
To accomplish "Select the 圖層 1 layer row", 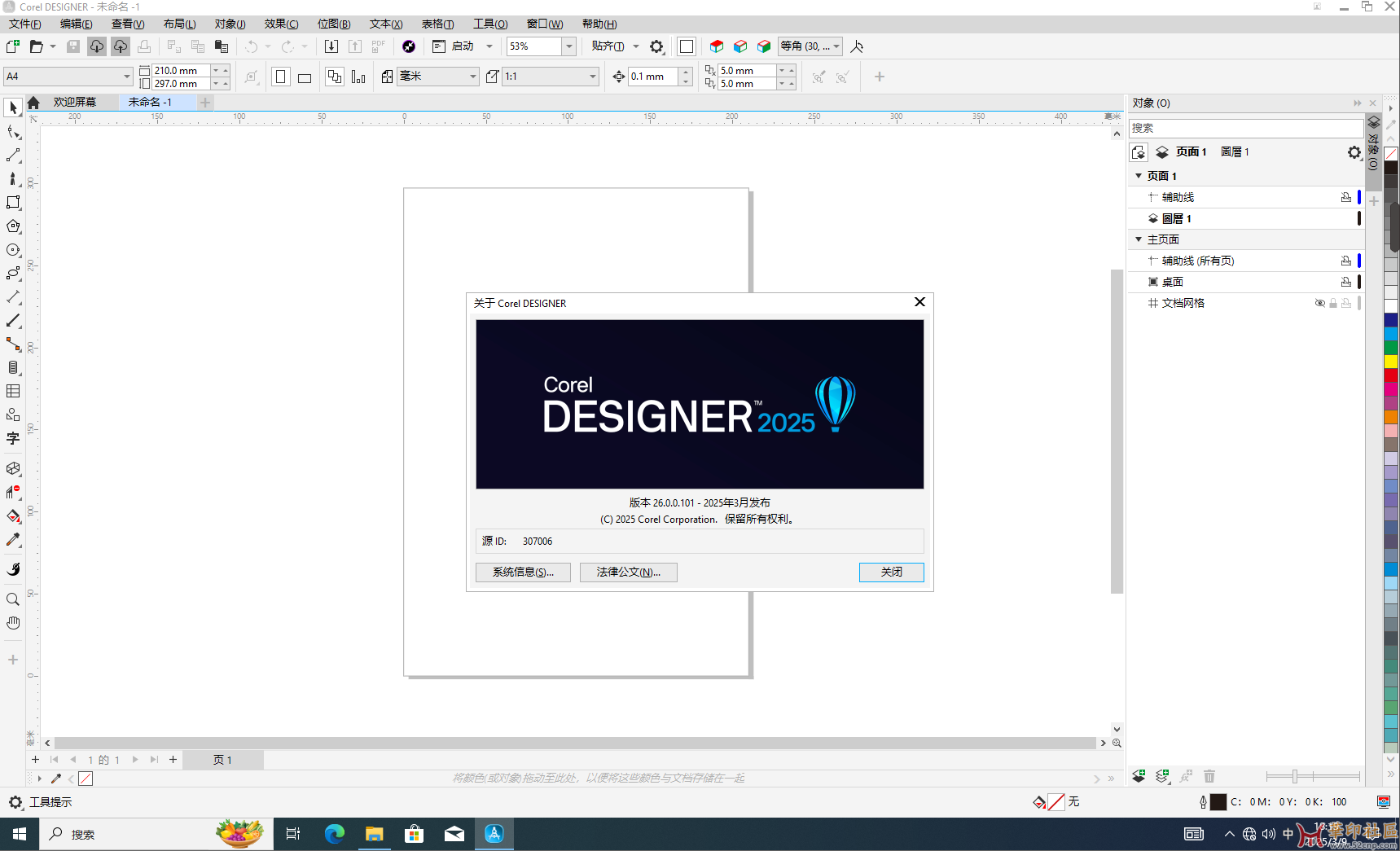I will 1244,218.
